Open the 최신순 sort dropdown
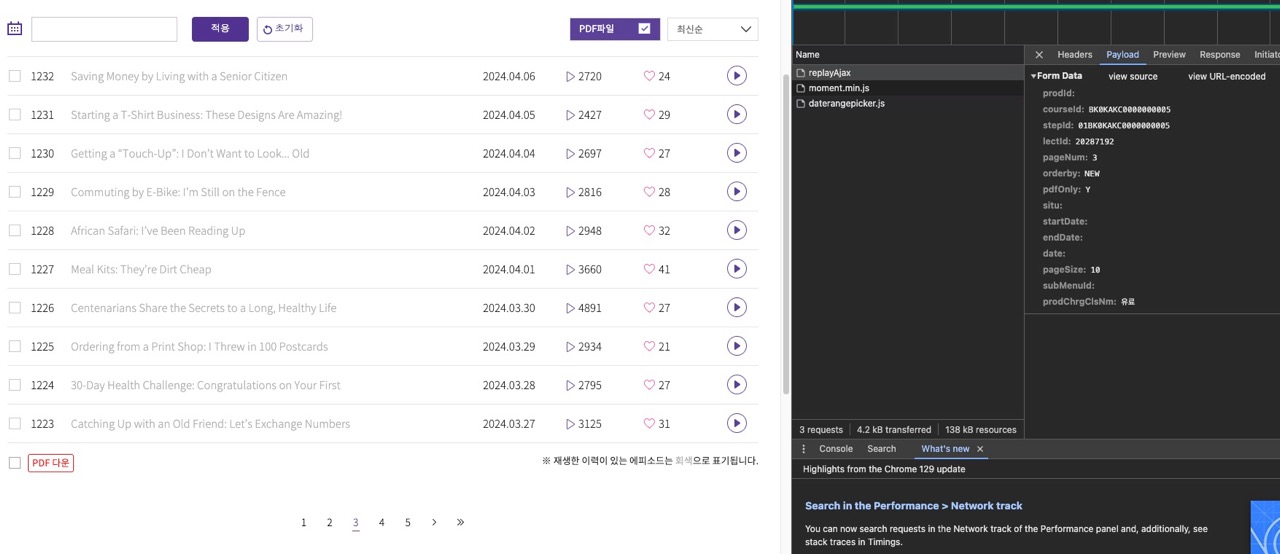1280x554 pixels. click(712, 29)
